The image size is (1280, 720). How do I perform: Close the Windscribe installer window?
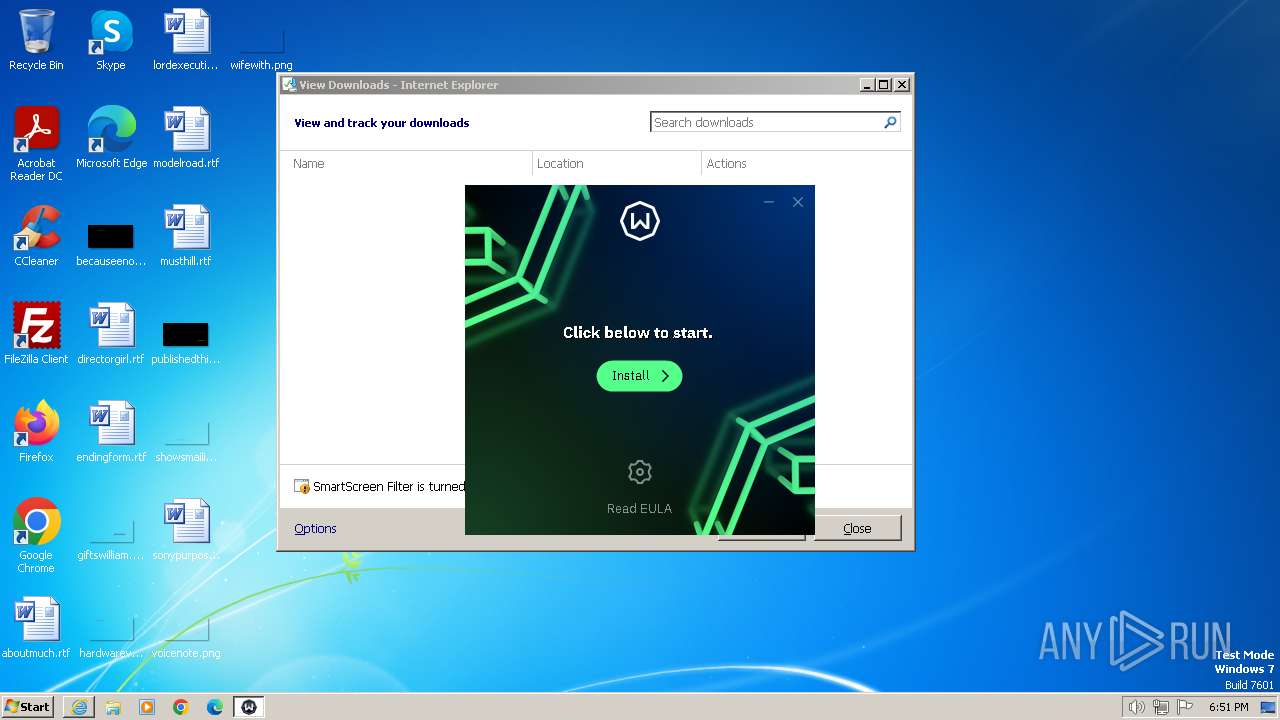(x=798, y=202)
